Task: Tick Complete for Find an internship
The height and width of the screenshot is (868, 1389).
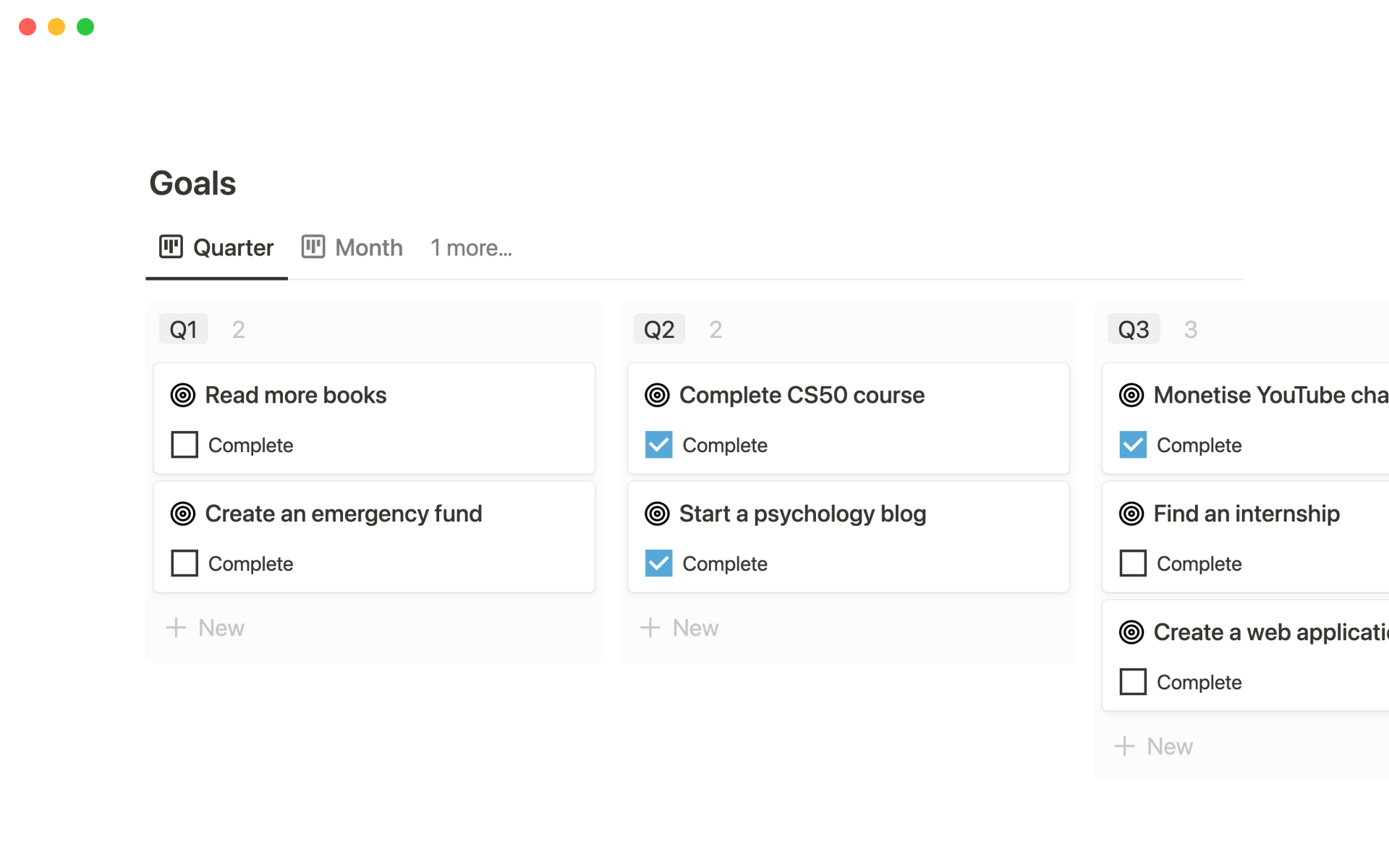Action: tap(1133, 563)
